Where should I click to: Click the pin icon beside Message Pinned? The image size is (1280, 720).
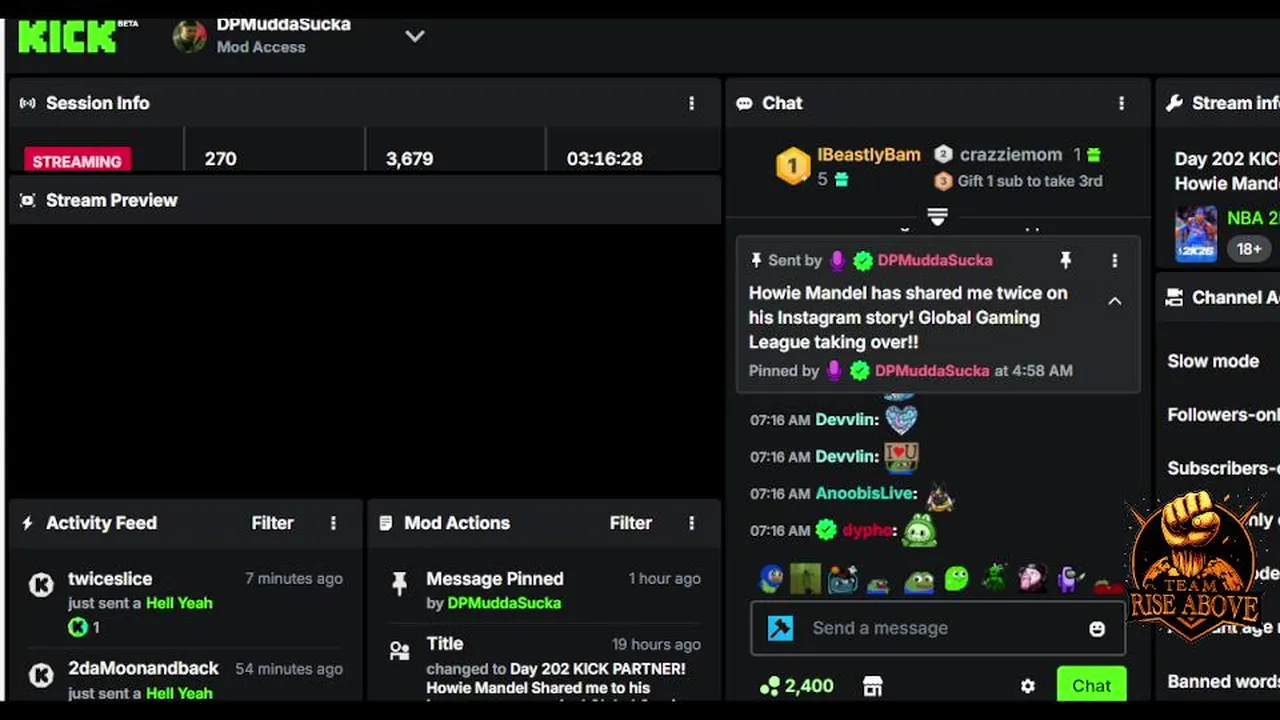point(400,584)
